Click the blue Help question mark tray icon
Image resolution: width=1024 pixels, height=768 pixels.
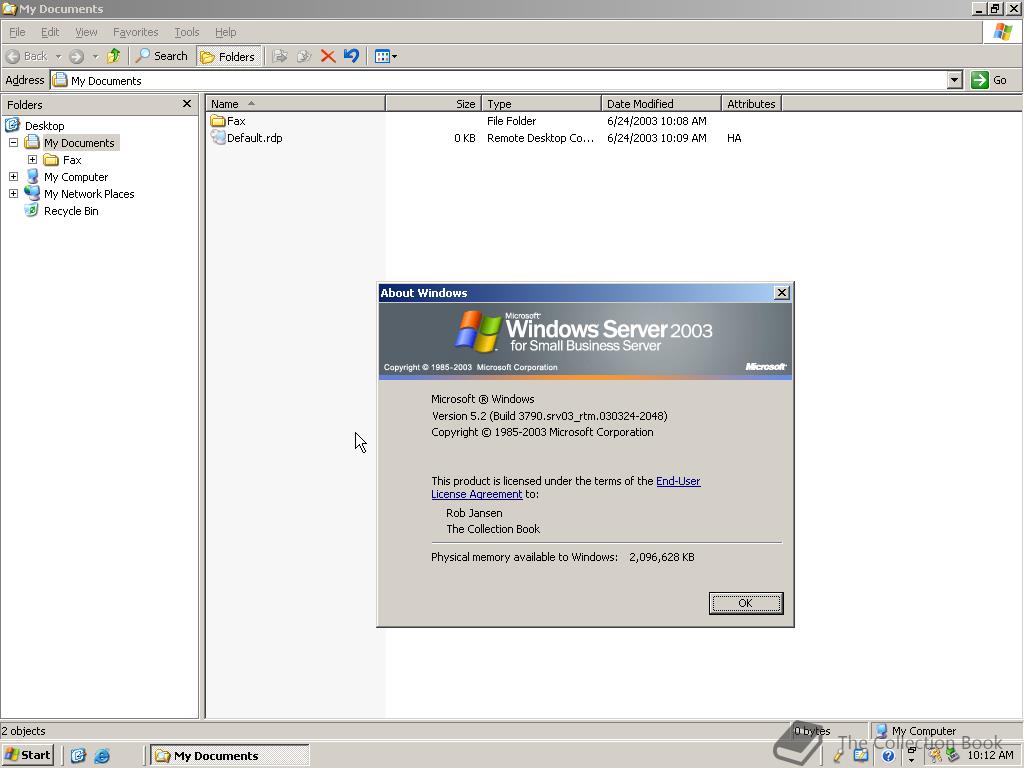[888, 756]
